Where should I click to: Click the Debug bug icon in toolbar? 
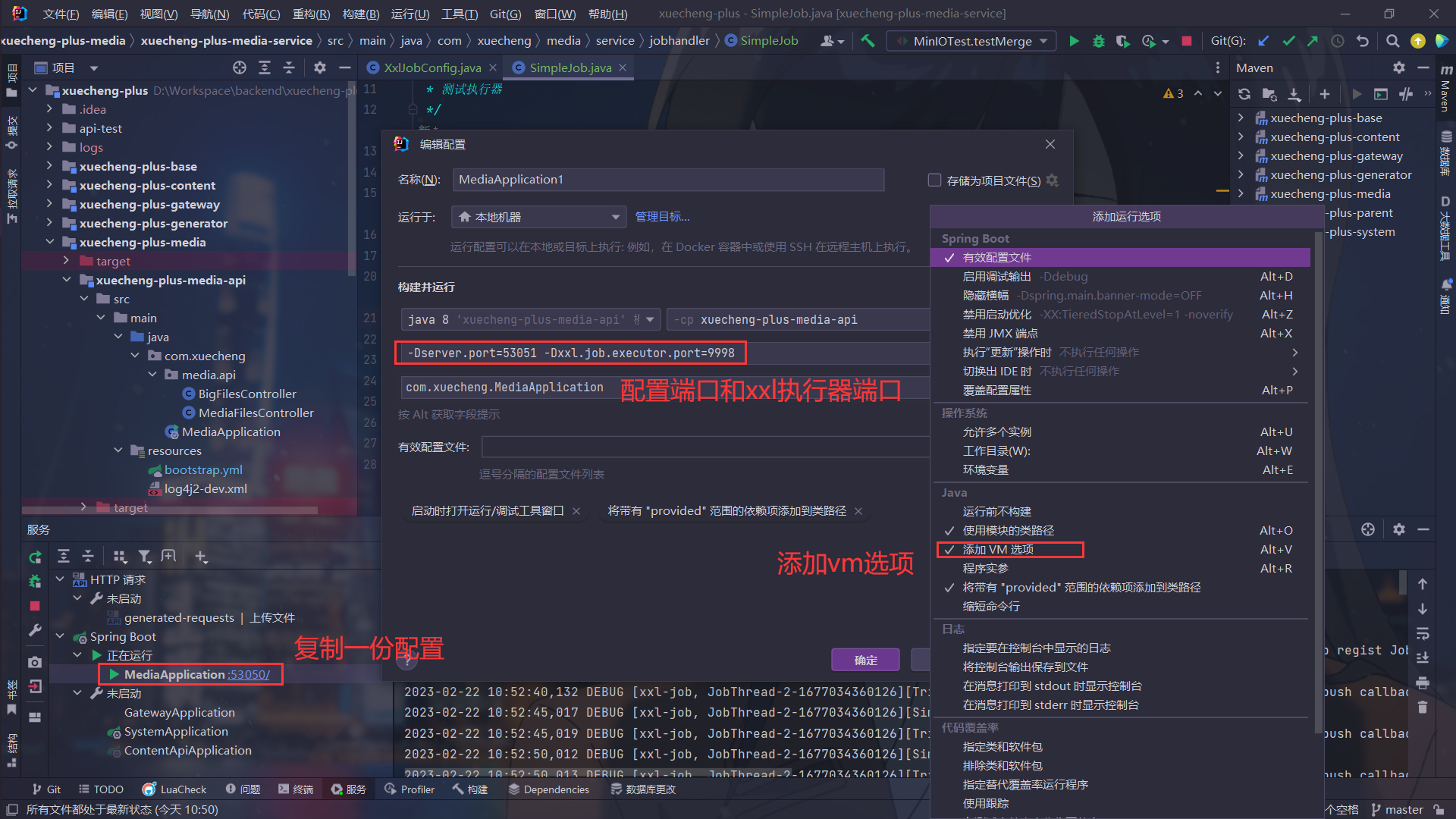click(1098, 41)
